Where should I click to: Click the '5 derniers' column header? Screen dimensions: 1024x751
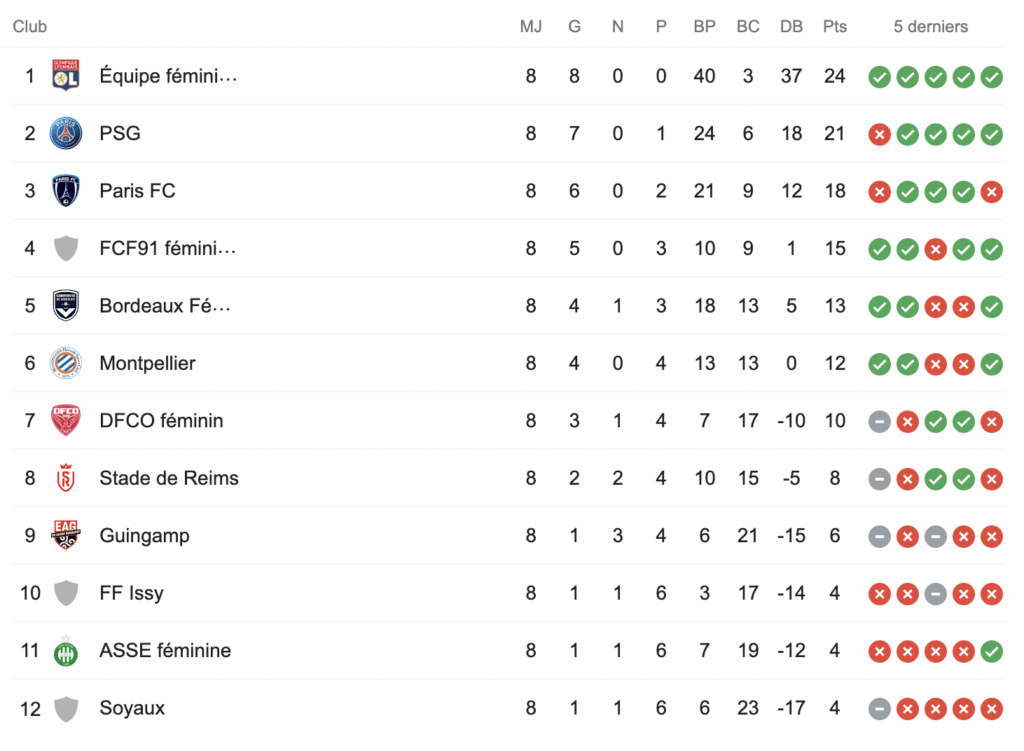tap(930, 26)
